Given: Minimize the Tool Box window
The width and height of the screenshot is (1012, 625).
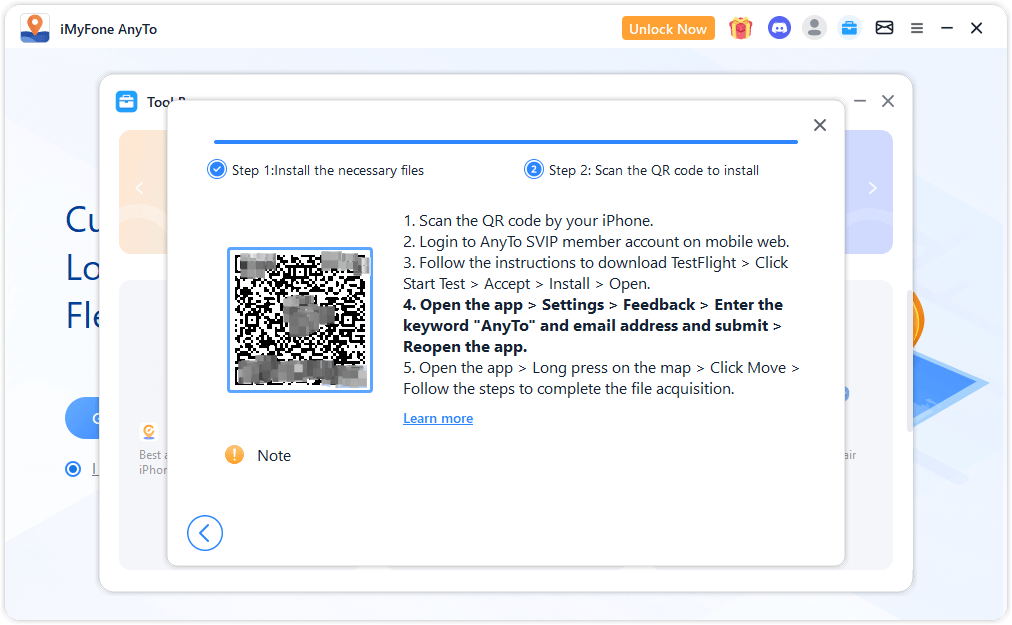Looking at the screenshot, I should tap(860, 101).
